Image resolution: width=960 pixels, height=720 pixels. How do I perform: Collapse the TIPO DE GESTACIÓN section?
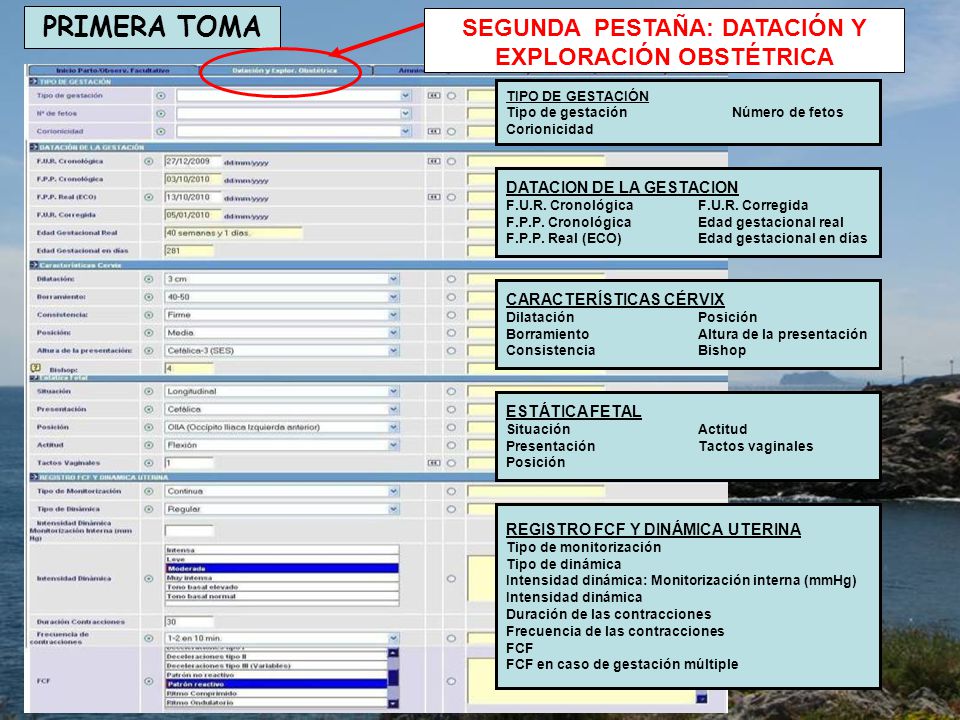[33, 81]
